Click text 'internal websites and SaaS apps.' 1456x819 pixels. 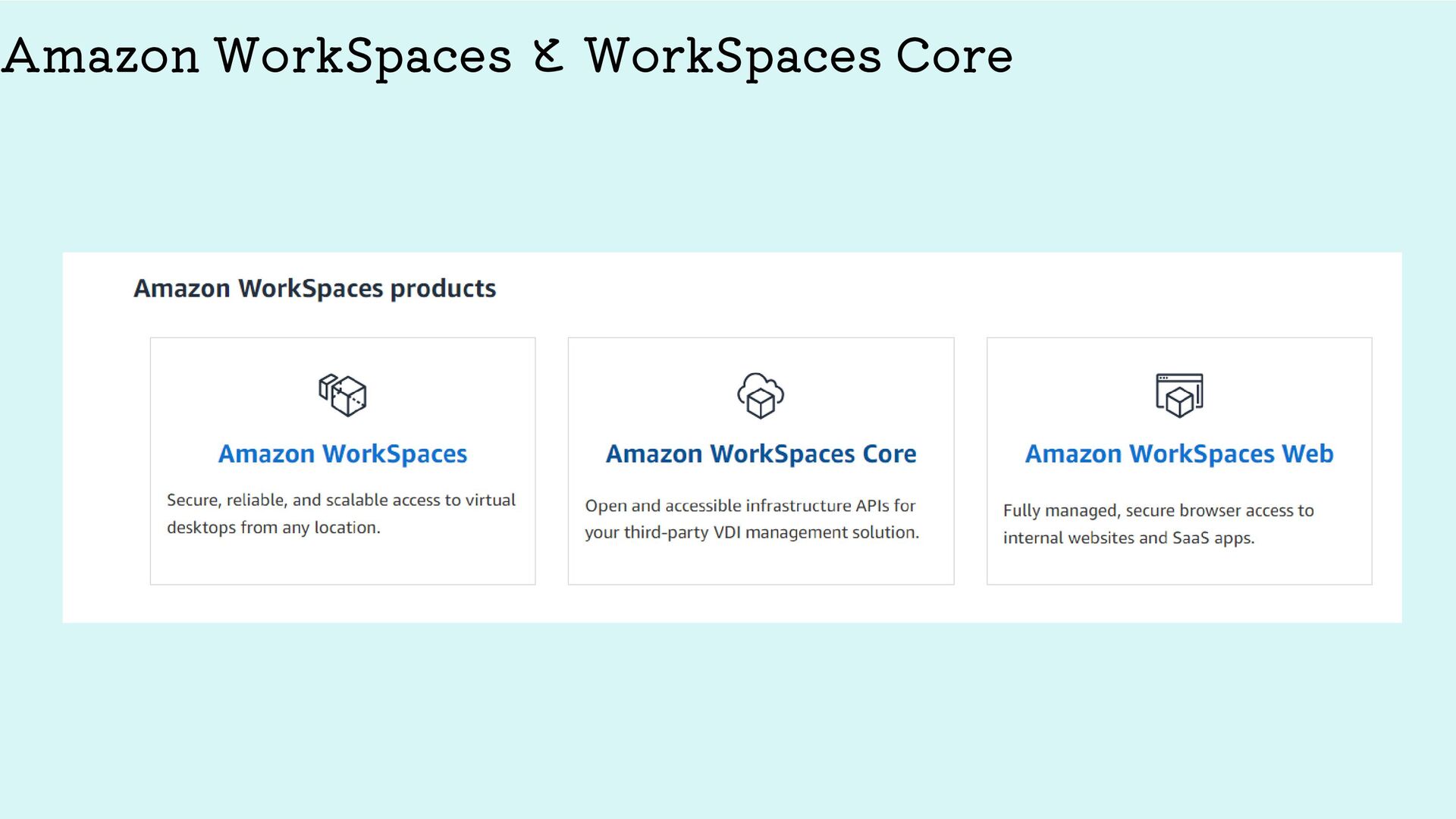1128,538
